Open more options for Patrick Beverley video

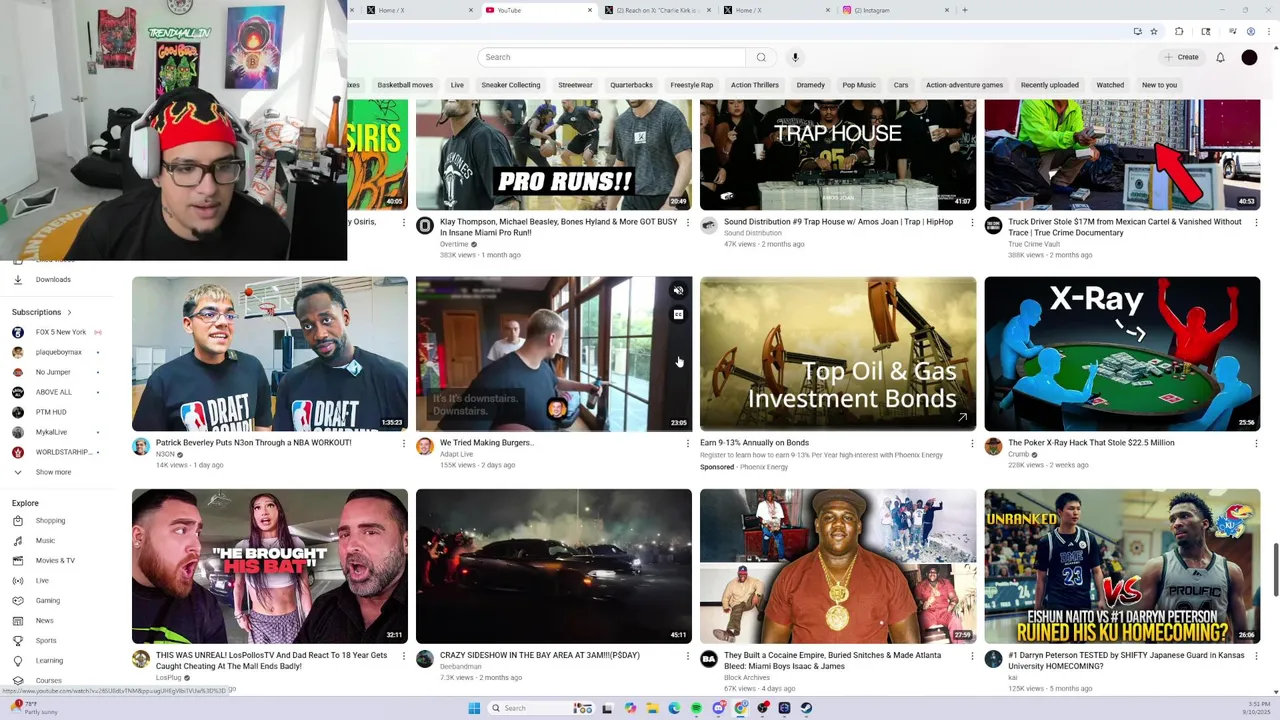tap(404, 443)
